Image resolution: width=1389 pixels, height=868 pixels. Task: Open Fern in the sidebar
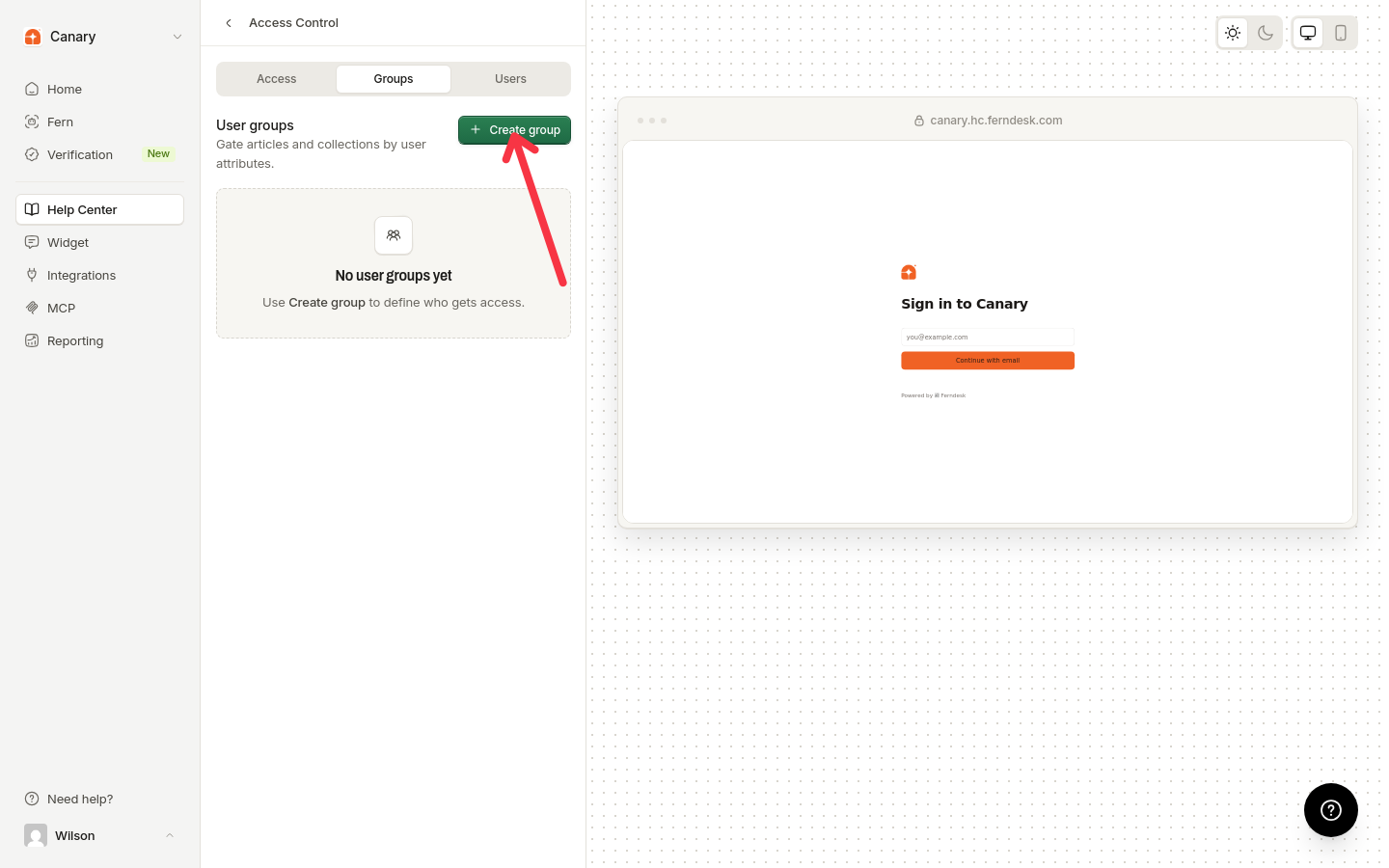99,122
